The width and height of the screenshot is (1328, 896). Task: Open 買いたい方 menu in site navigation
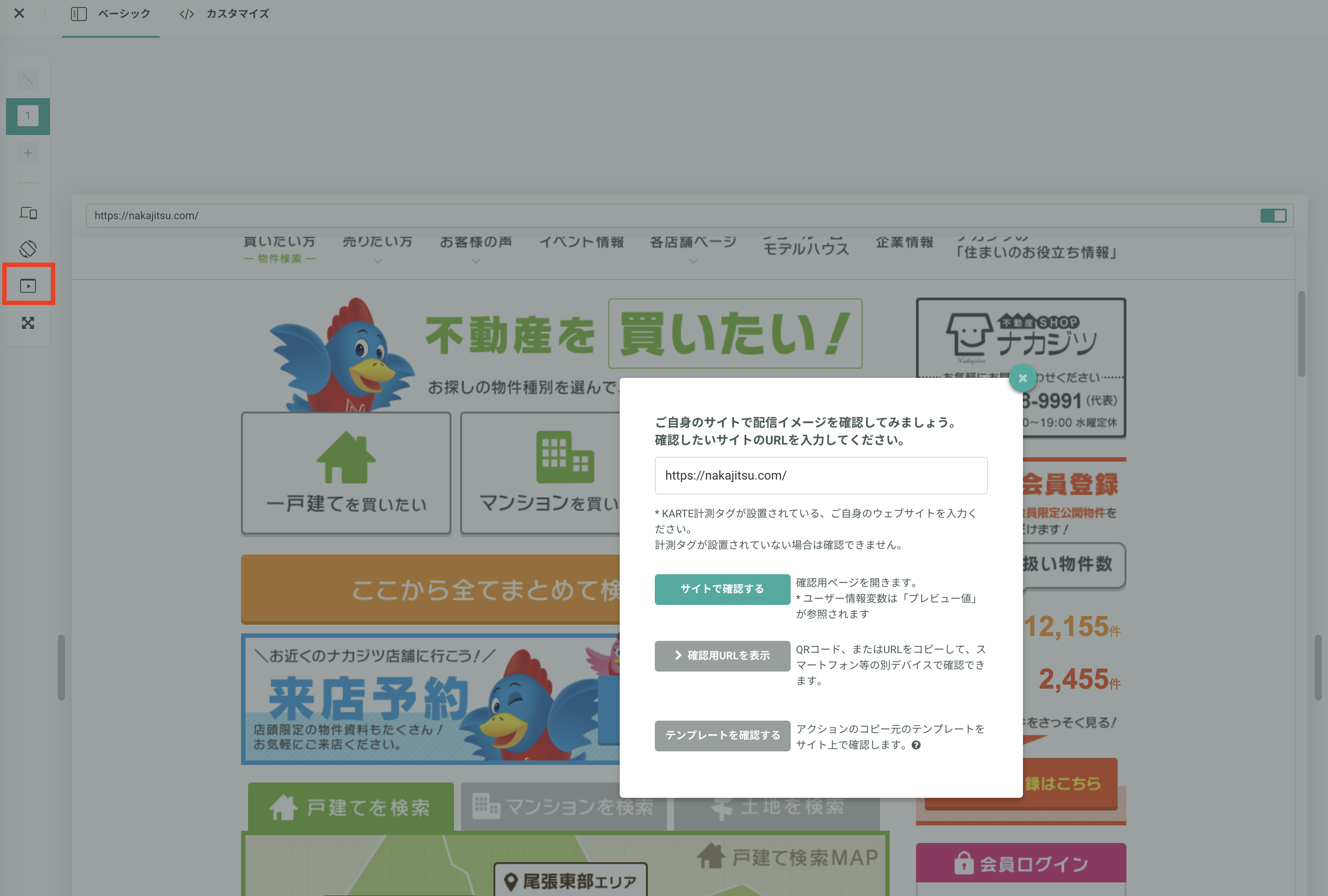pos(279,249)
